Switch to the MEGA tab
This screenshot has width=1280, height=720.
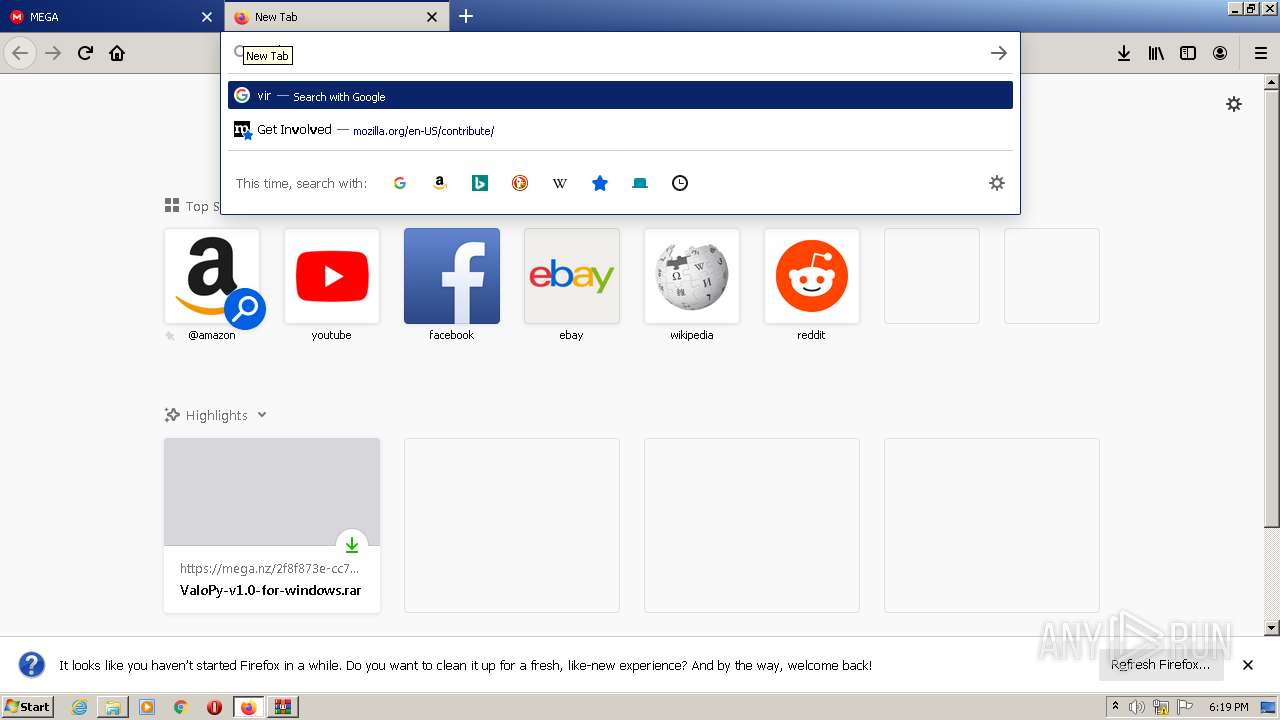point(110,16)
